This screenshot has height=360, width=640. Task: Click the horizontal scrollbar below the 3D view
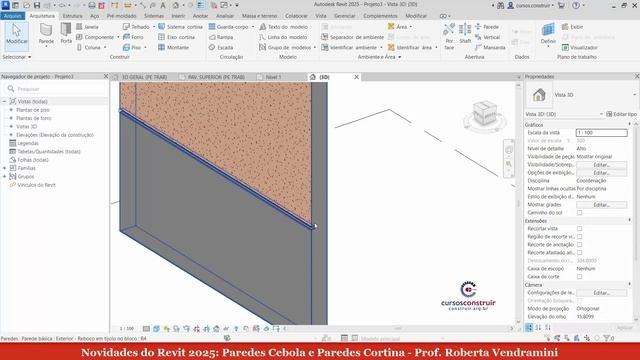[x=398, y=328]
